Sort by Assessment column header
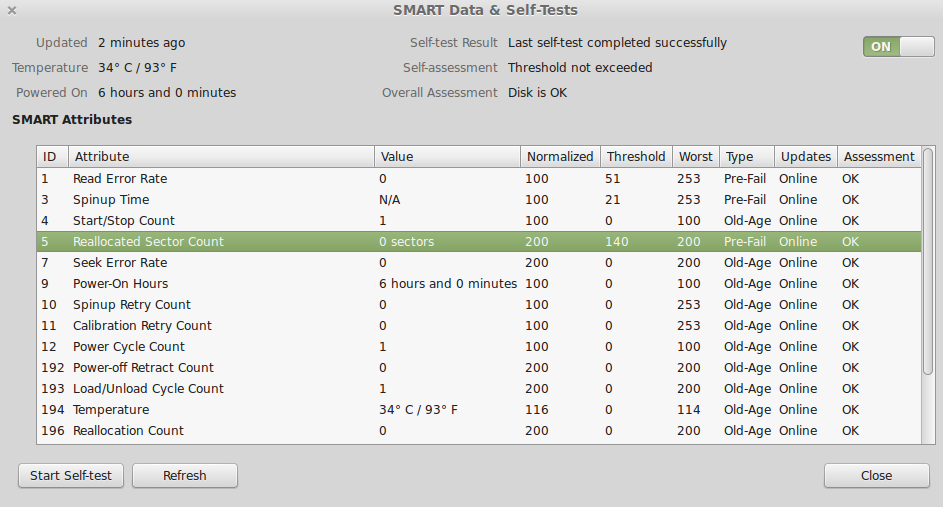This screenshot has width=943, height=507. (x=879, y=156)
